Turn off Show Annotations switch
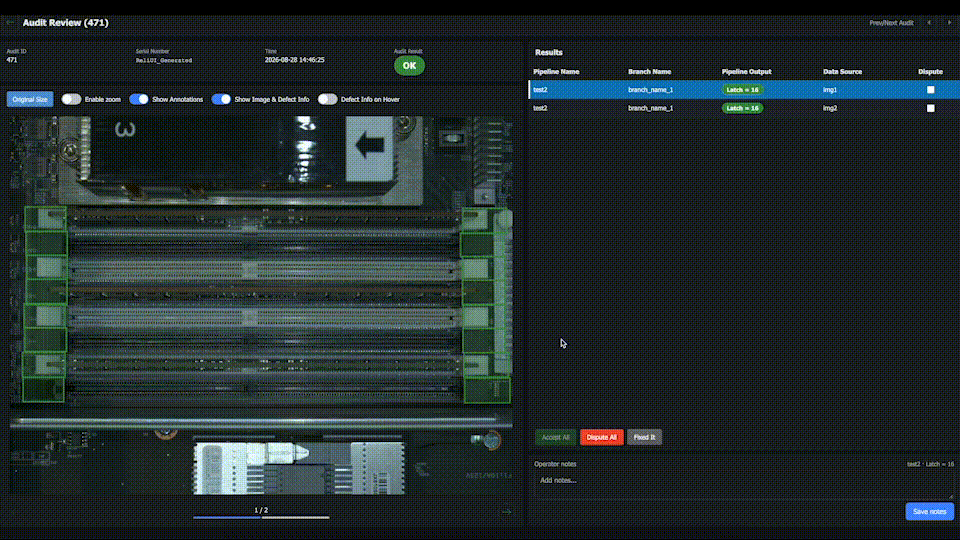Image resolution: width=960 pixels, height=540 pixels. click(139, 99)
